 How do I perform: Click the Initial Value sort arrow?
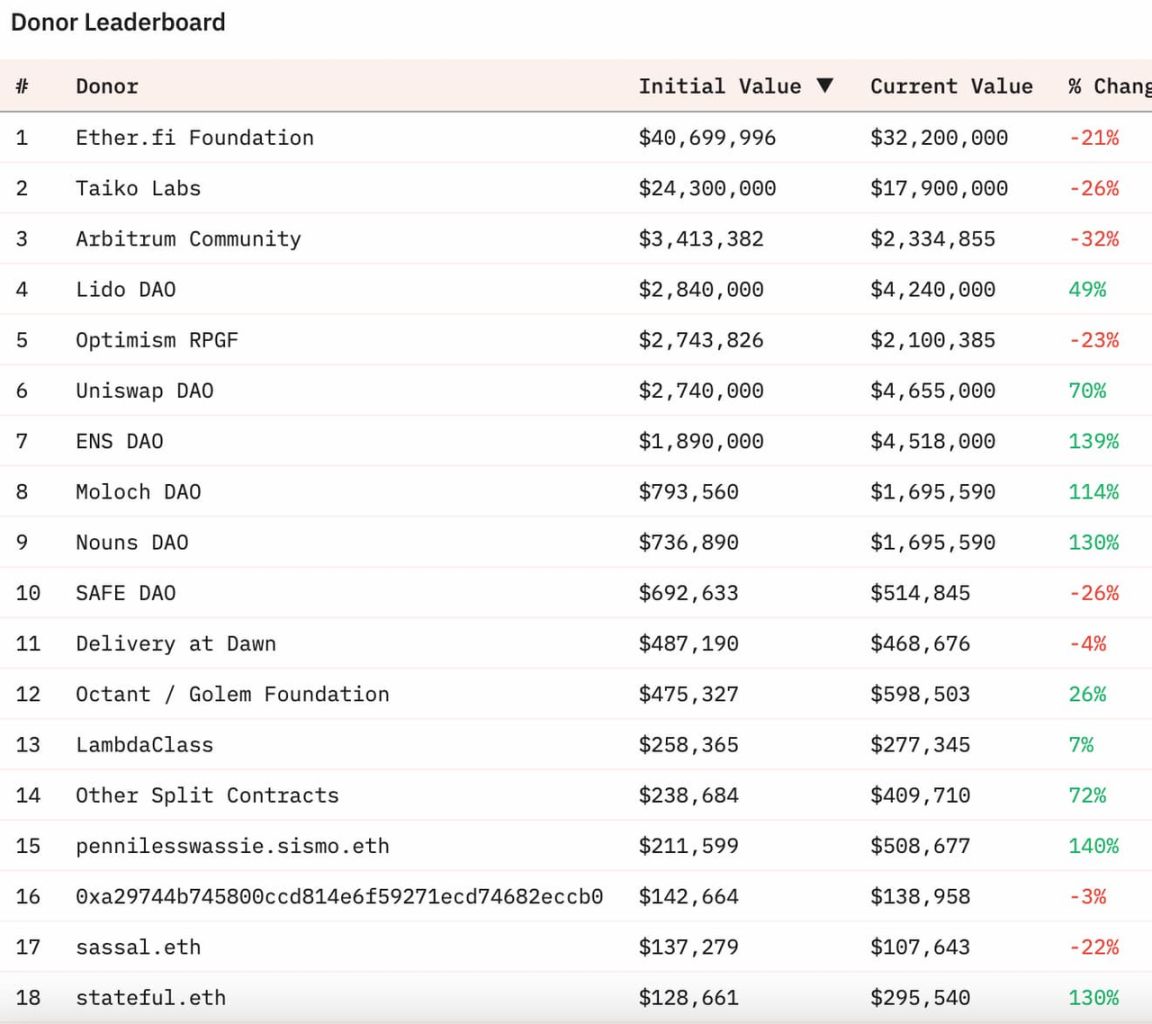[x=825, y=87]
